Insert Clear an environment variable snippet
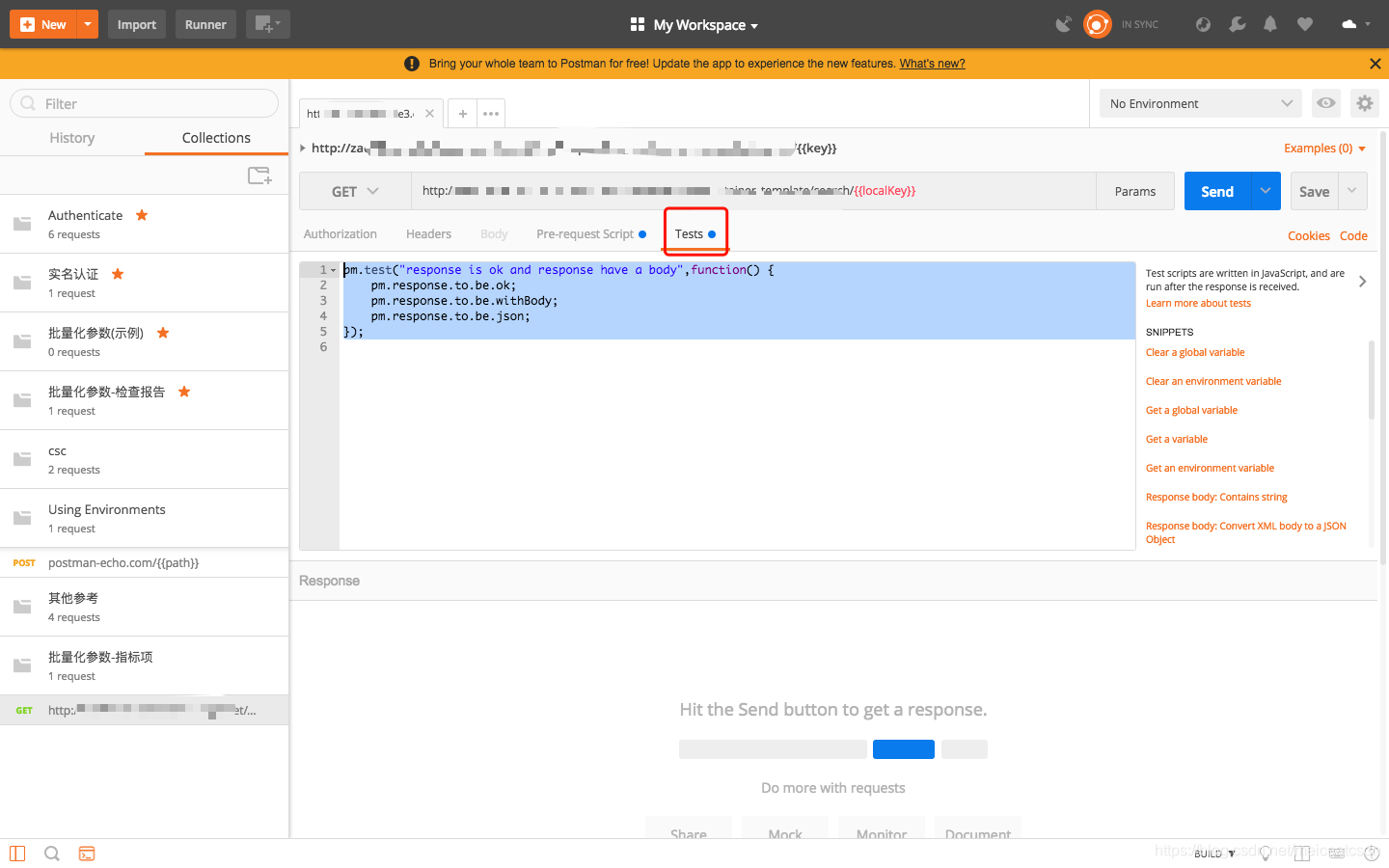The image size is (1389, 868). (1213, 381)
